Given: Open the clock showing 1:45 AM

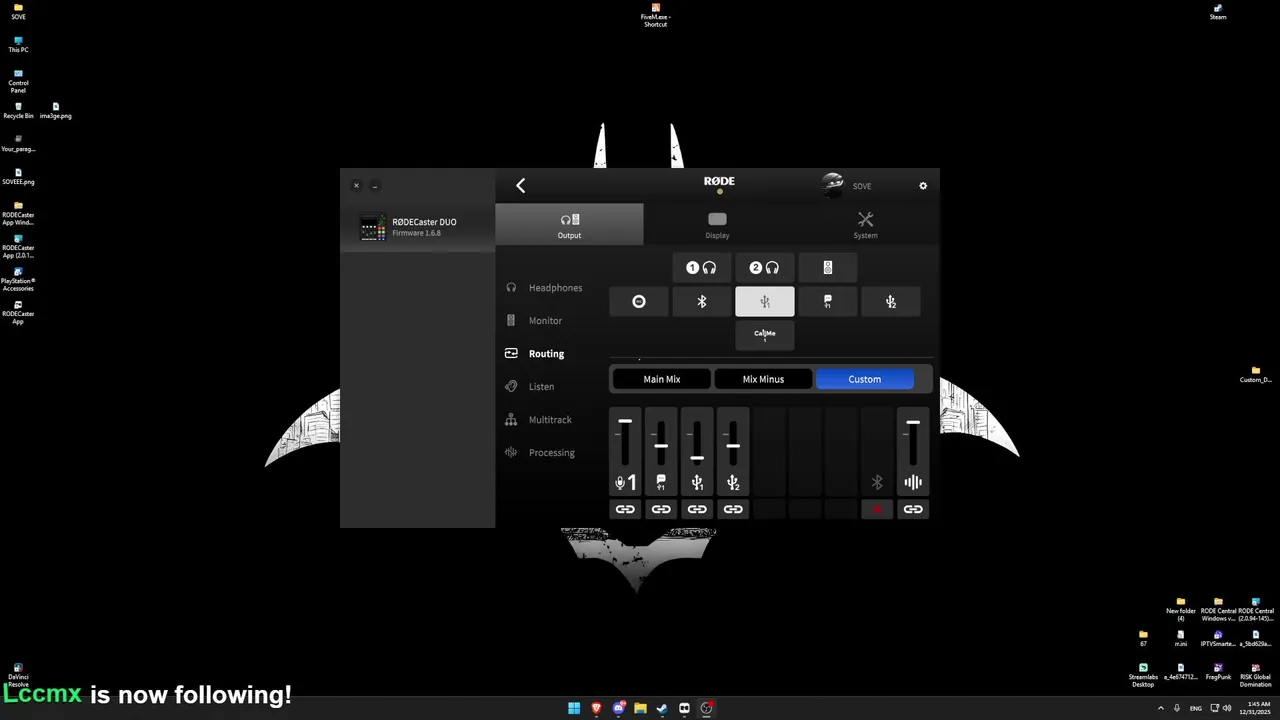Looking at the screenshot, I should coord(1257,708).
